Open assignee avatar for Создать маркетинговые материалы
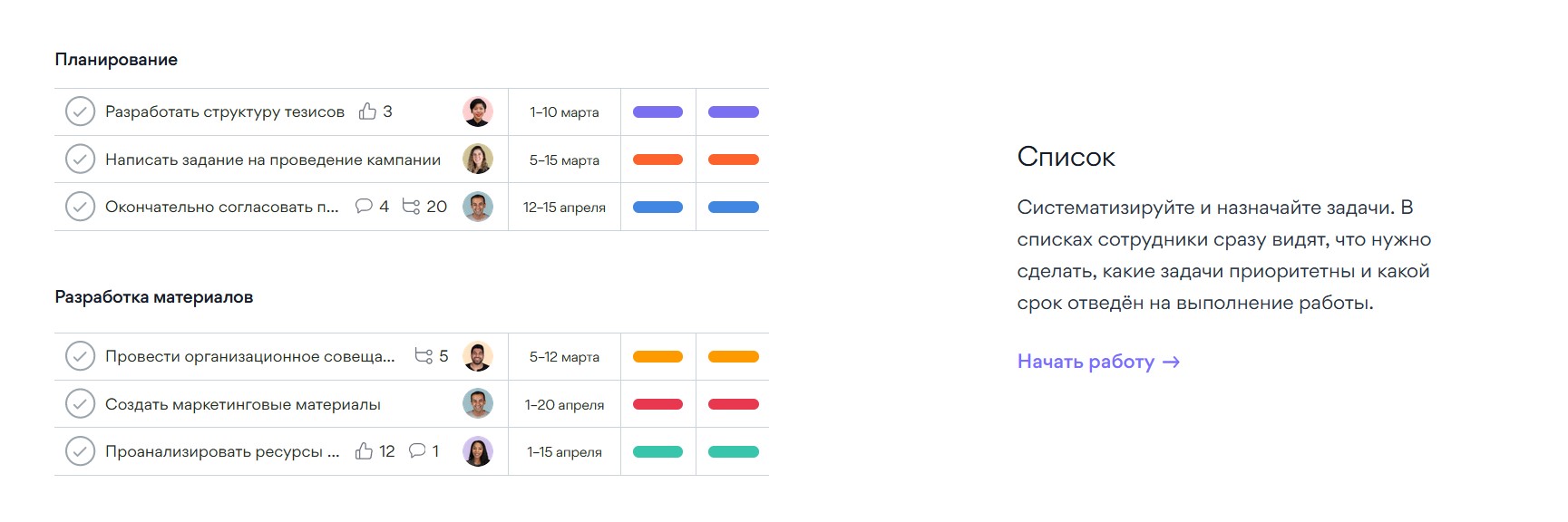The width and height of the screenshot is (1568, 522). [x=478, y=404]
